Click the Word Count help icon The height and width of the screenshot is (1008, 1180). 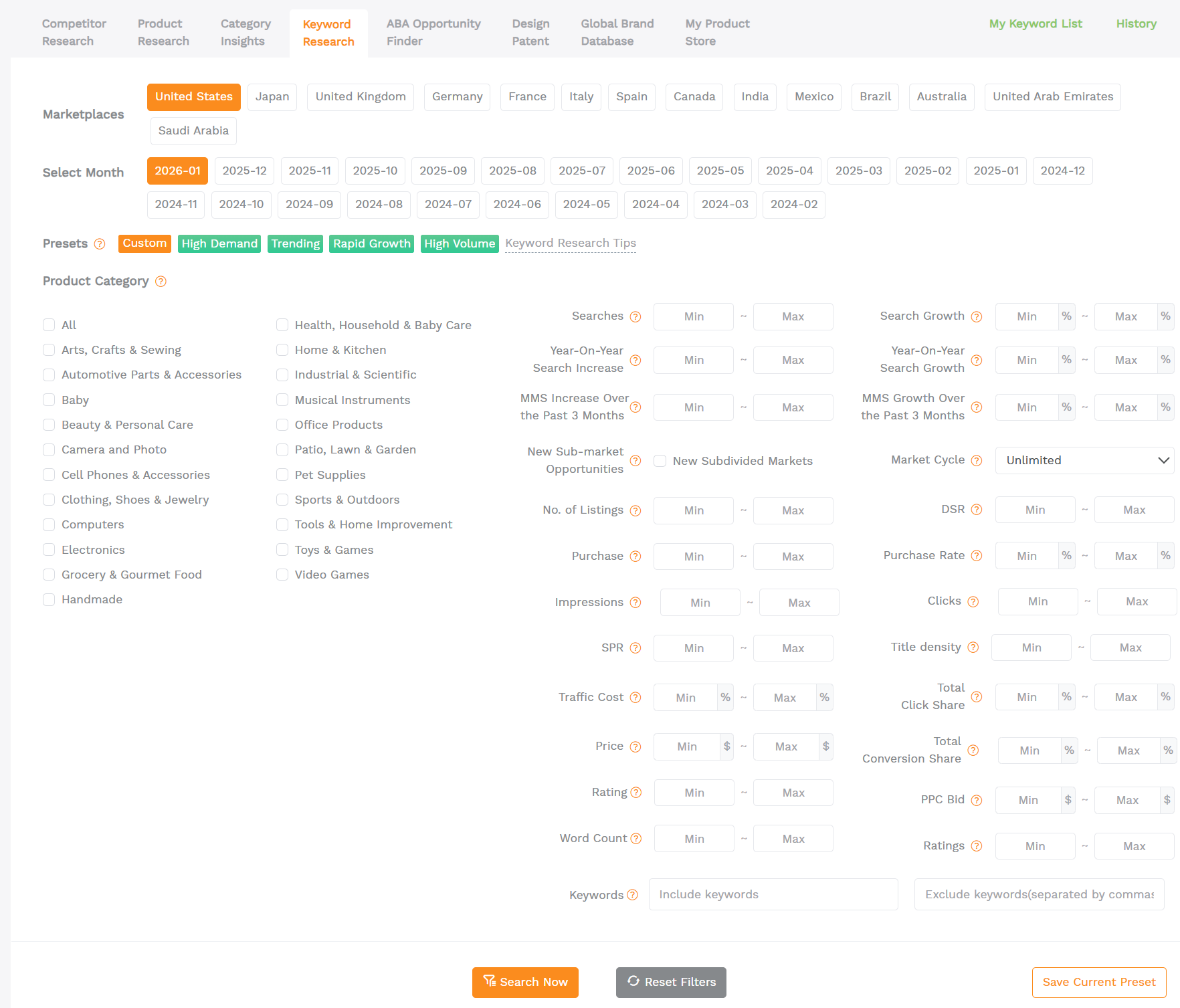point(635,838)
